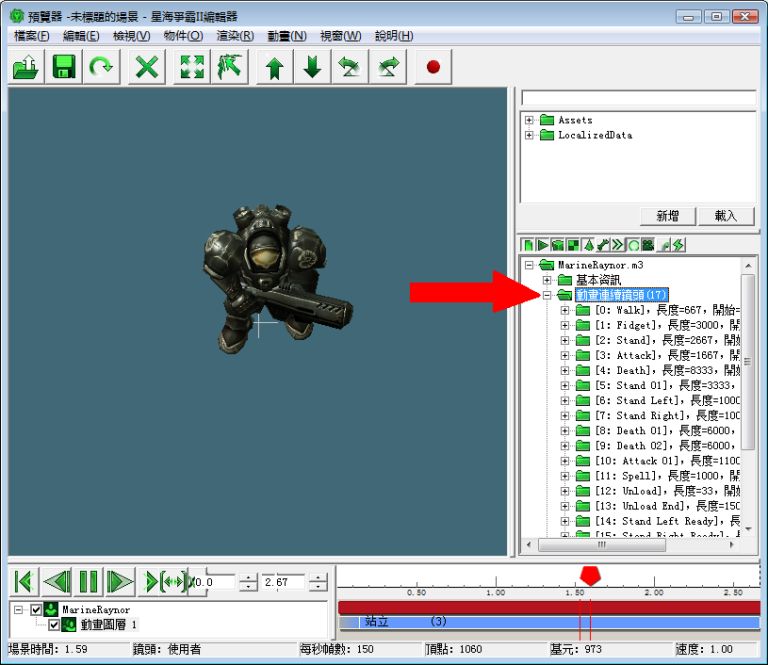Screen dimensions: 768x665
Task: Expand the Assets folder
Action: (529, 120)
